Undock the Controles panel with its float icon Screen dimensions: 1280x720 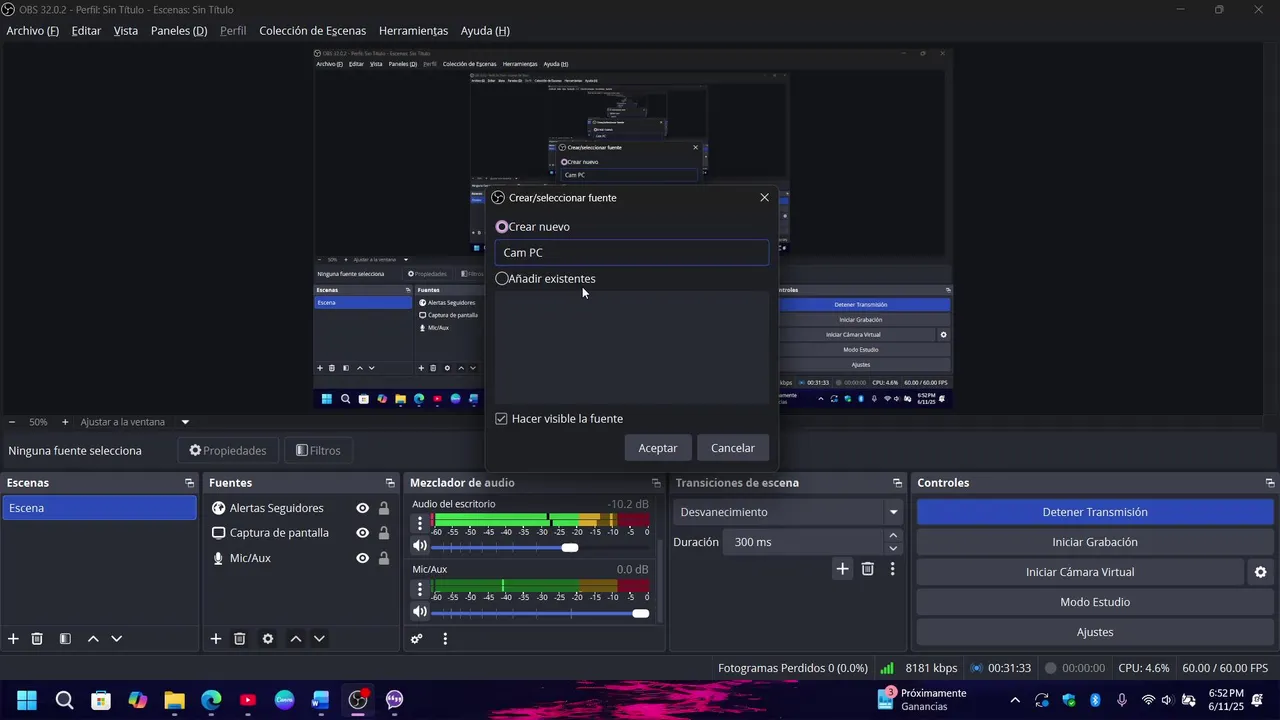coord(1270,483)
